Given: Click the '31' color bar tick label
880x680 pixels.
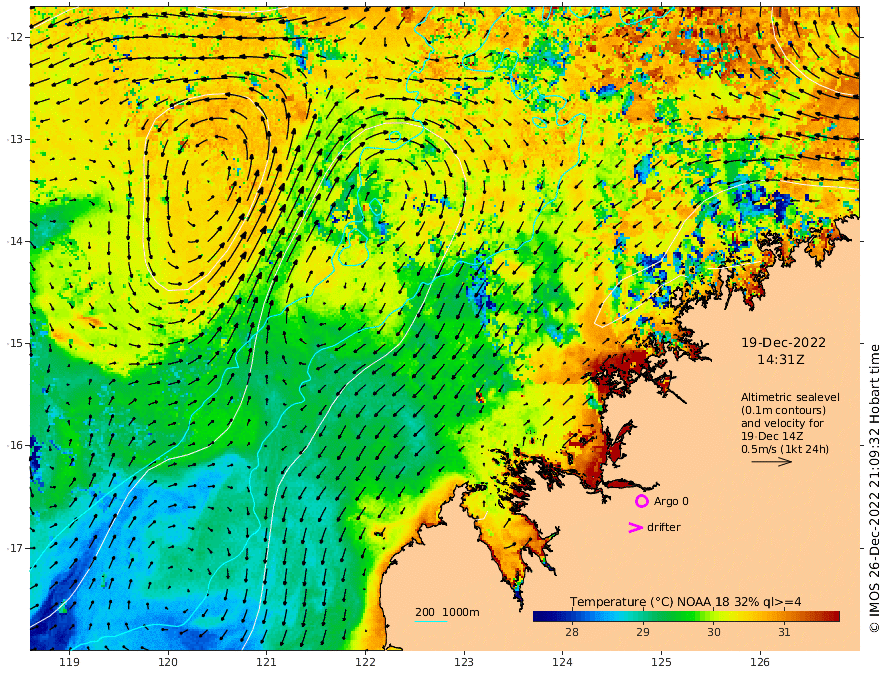Looking at the screenshot, I should (784, 632).
